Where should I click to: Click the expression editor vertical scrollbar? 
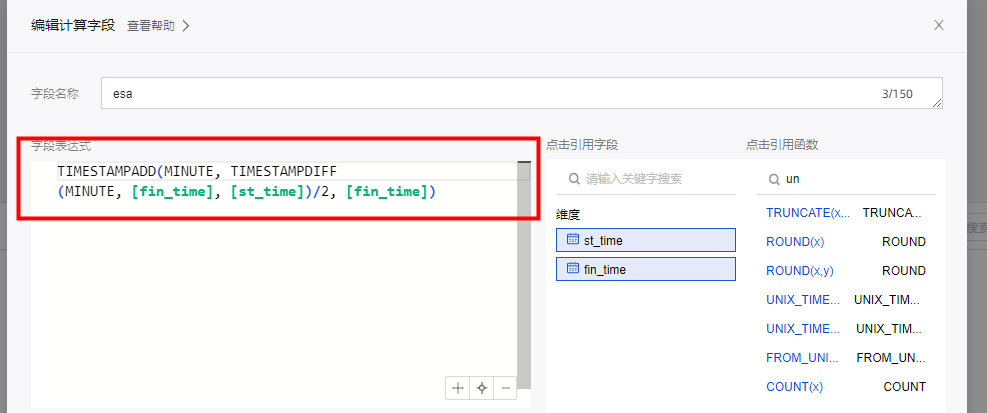(x=523, y=270)
